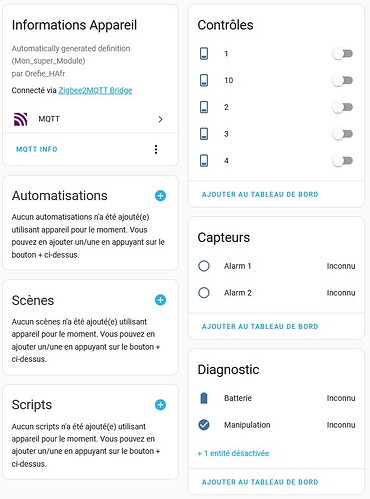Image resolution: width=370 pixels, height=499 pixels.
Task: Enable switch 3 toggle
Action: pos(343,134)
